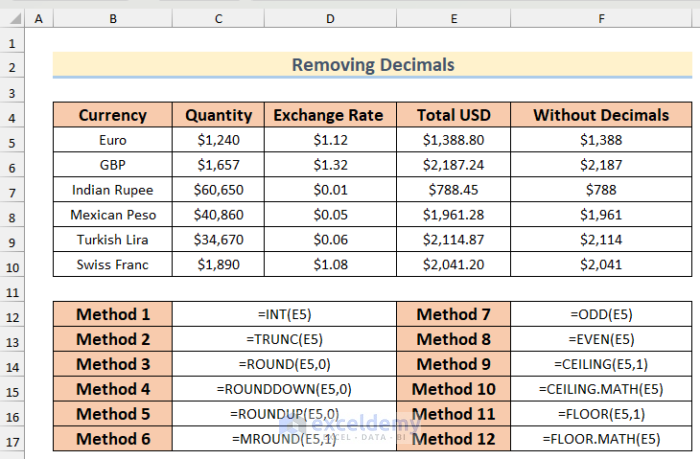Image resolution: width=700 pixels, height=459 pixels.
Task: Click quantity cell $60,650
Action: click(218, 190)
